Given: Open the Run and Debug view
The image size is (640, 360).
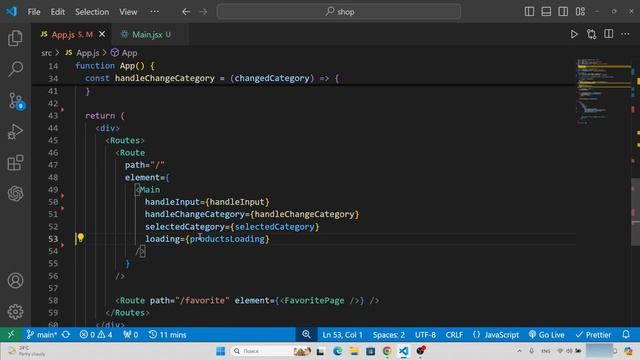Looking at the screenshot, I should [15, 131].
